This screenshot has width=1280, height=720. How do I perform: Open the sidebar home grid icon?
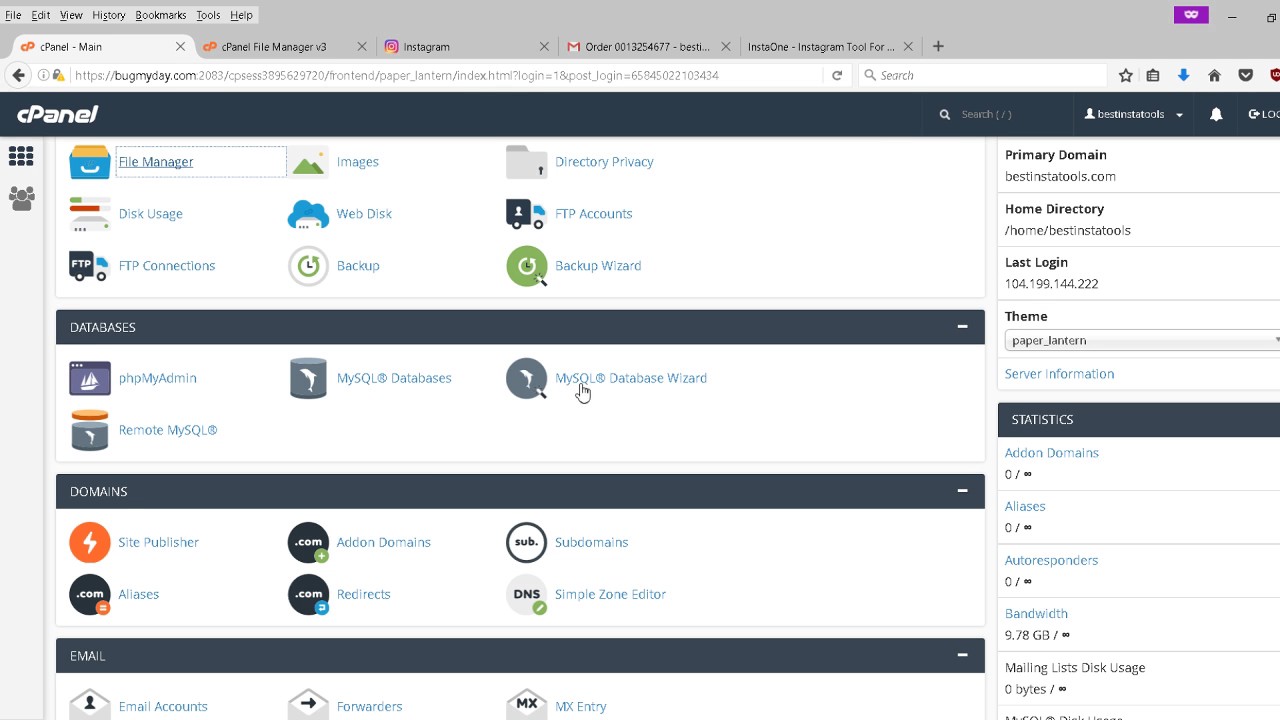point(21,156)
